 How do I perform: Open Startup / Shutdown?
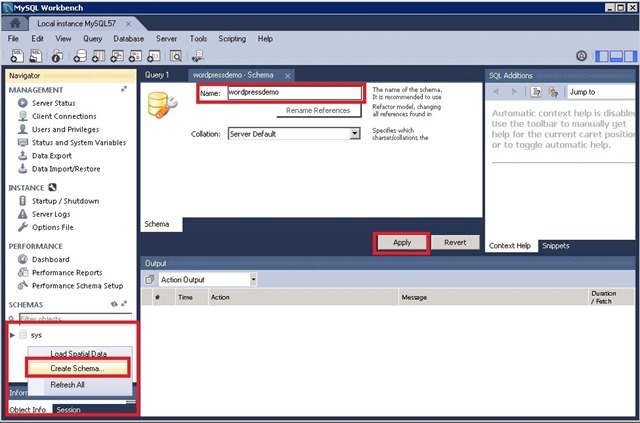pyautogui.click(x=65, y=201)
